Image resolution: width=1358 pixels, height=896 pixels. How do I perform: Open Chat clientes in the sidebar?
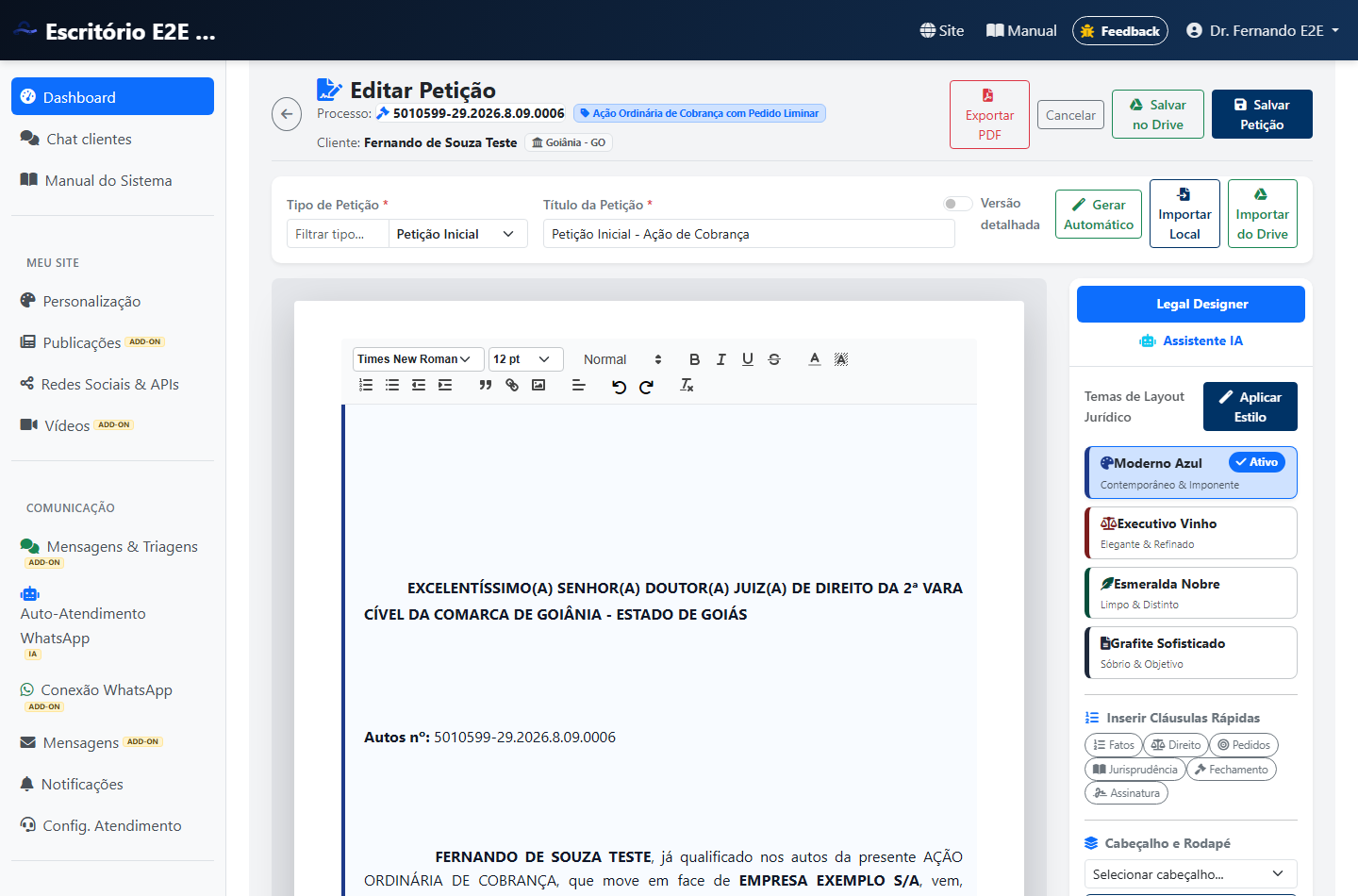coord(112,139)
